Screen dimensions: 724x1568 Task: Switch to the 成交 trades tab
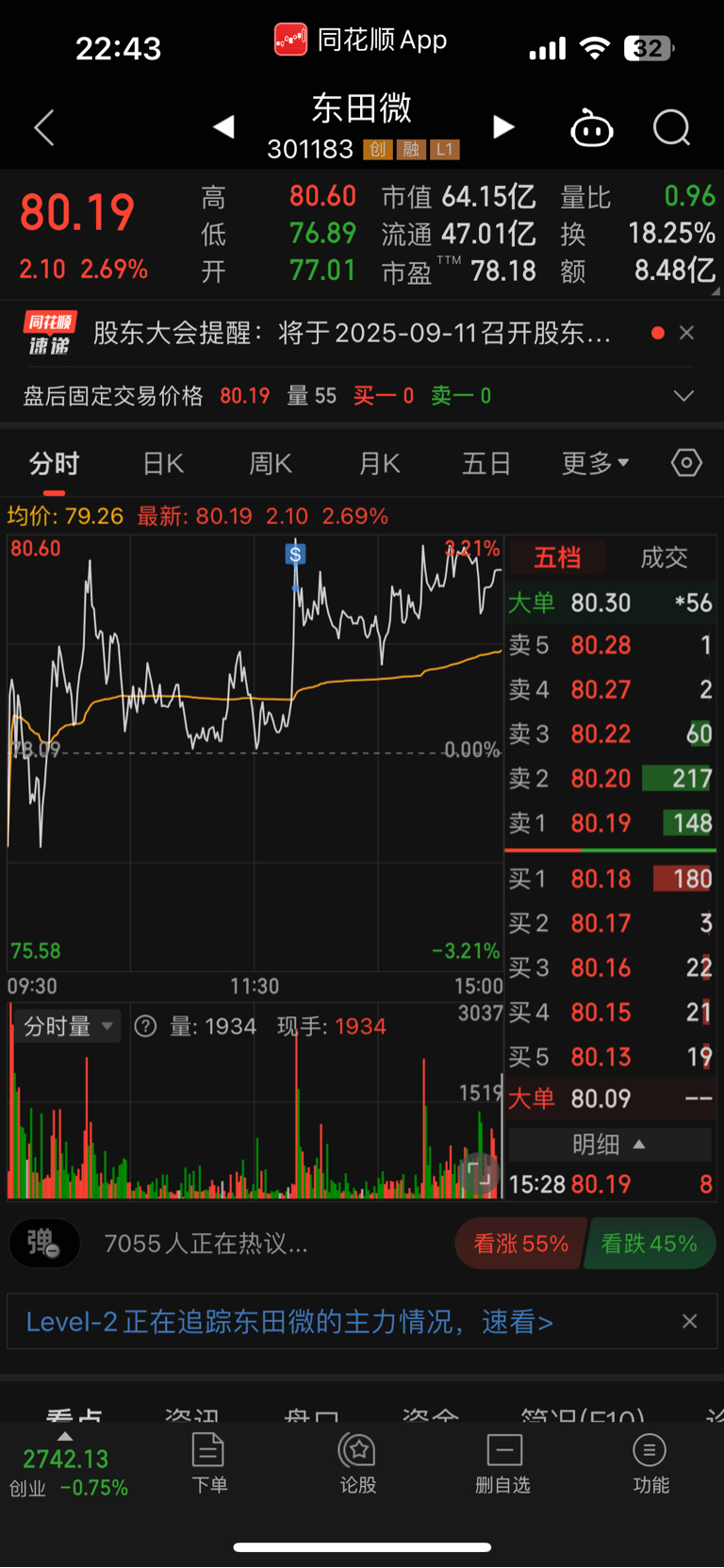coord(664,558)
